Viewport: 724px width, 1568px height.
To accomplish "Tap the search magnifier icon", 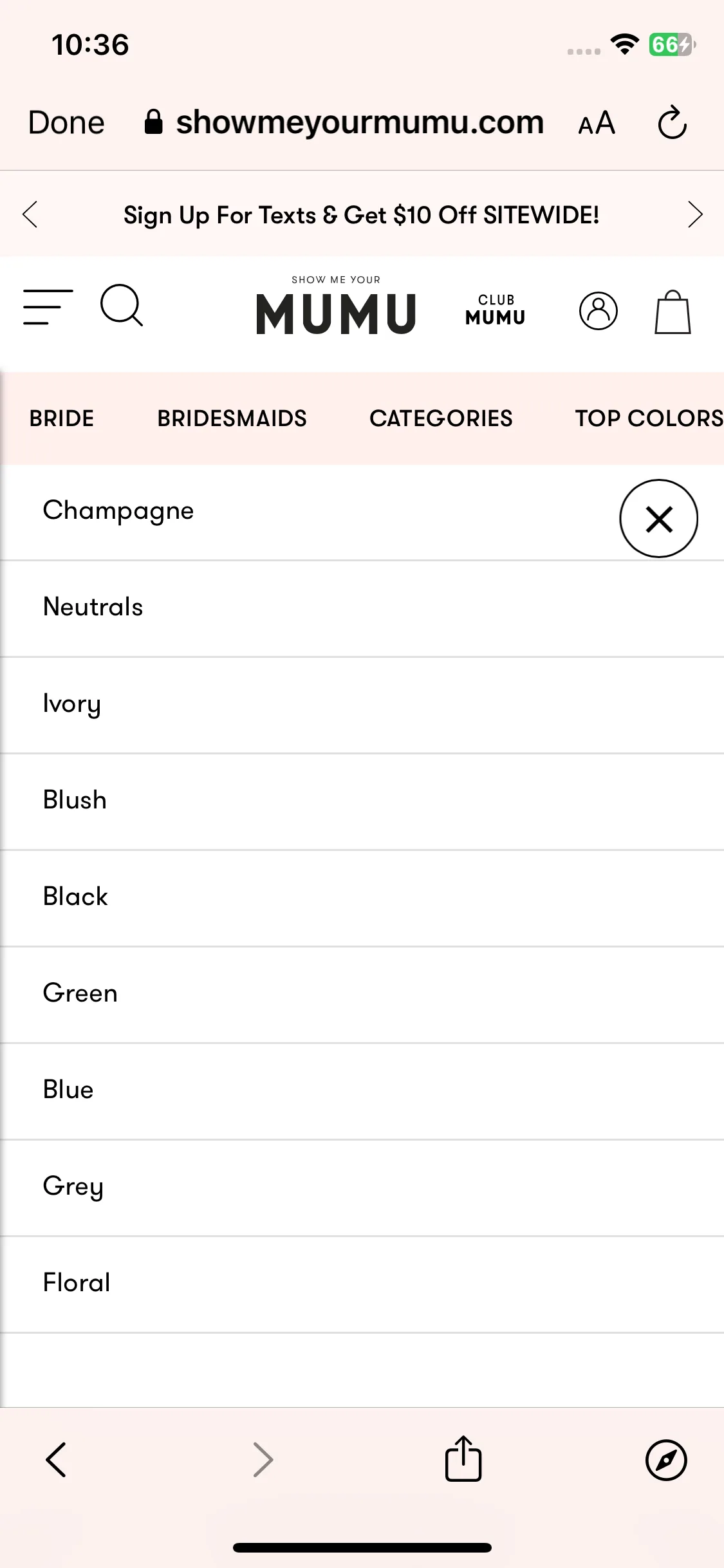I will click(122, 306).
